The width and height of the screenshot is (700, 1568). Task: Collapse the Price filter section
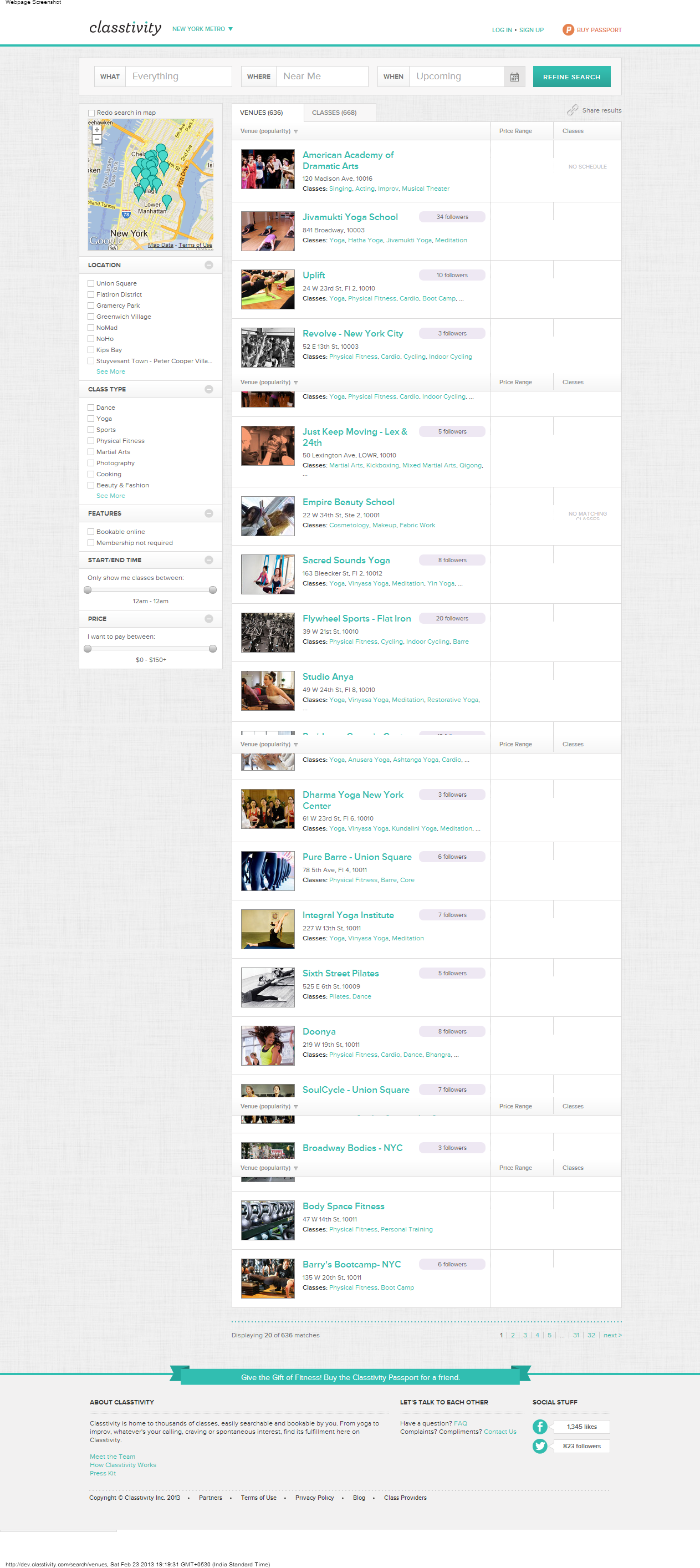[x=209, y=618]
